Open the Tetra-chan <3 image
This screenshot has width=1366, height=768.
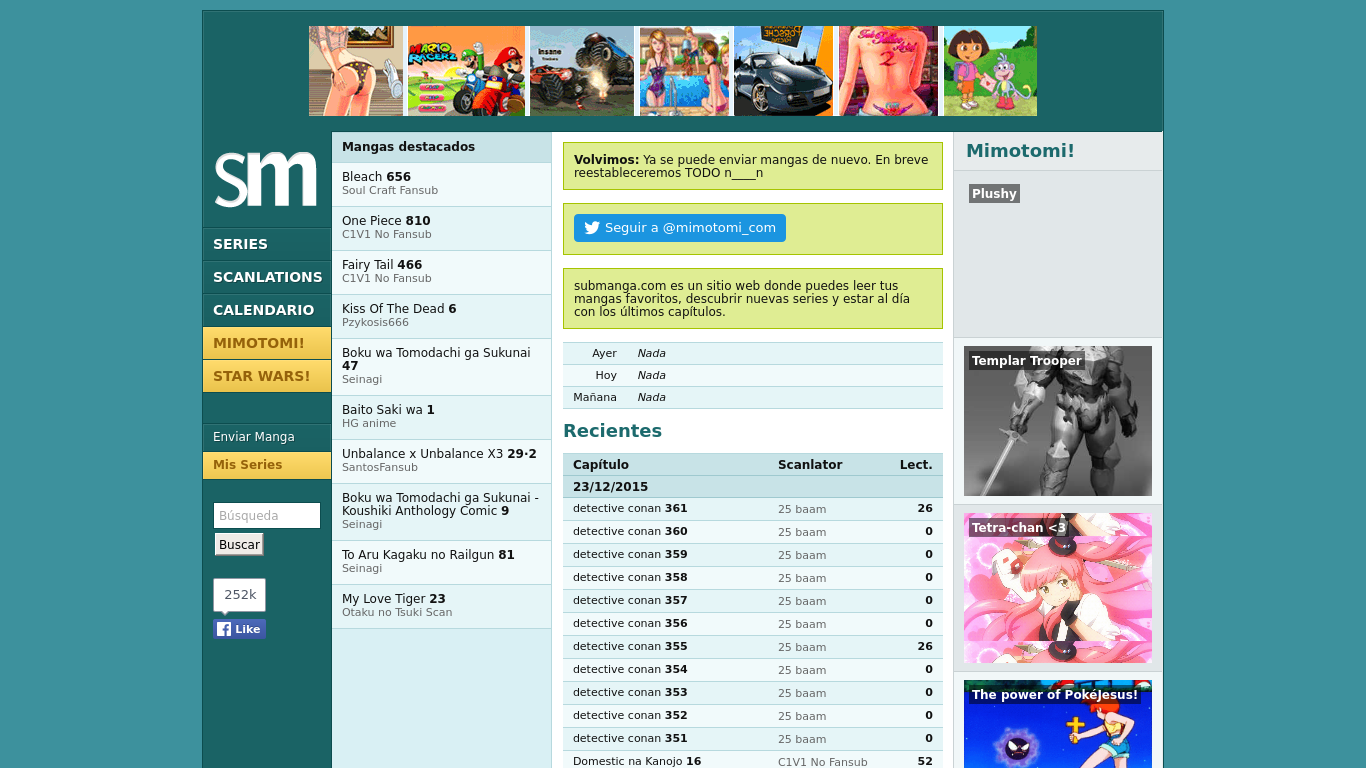point(1058,588)
